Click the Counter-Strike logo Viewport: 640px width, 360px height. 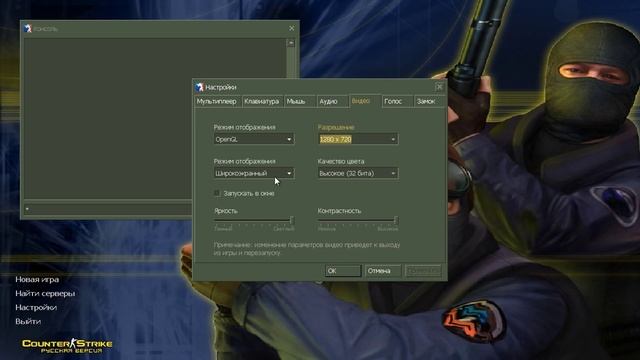[67, 345]
